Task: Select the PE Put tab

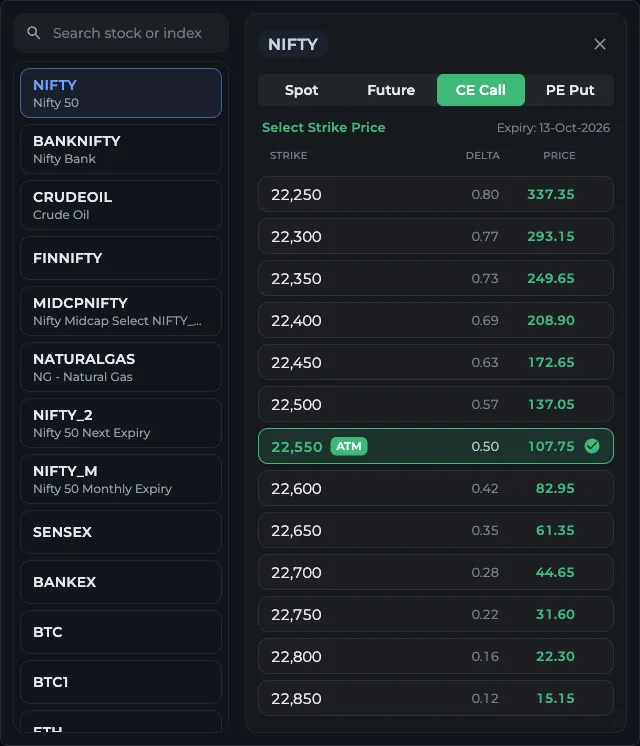Action: point(570,90)
